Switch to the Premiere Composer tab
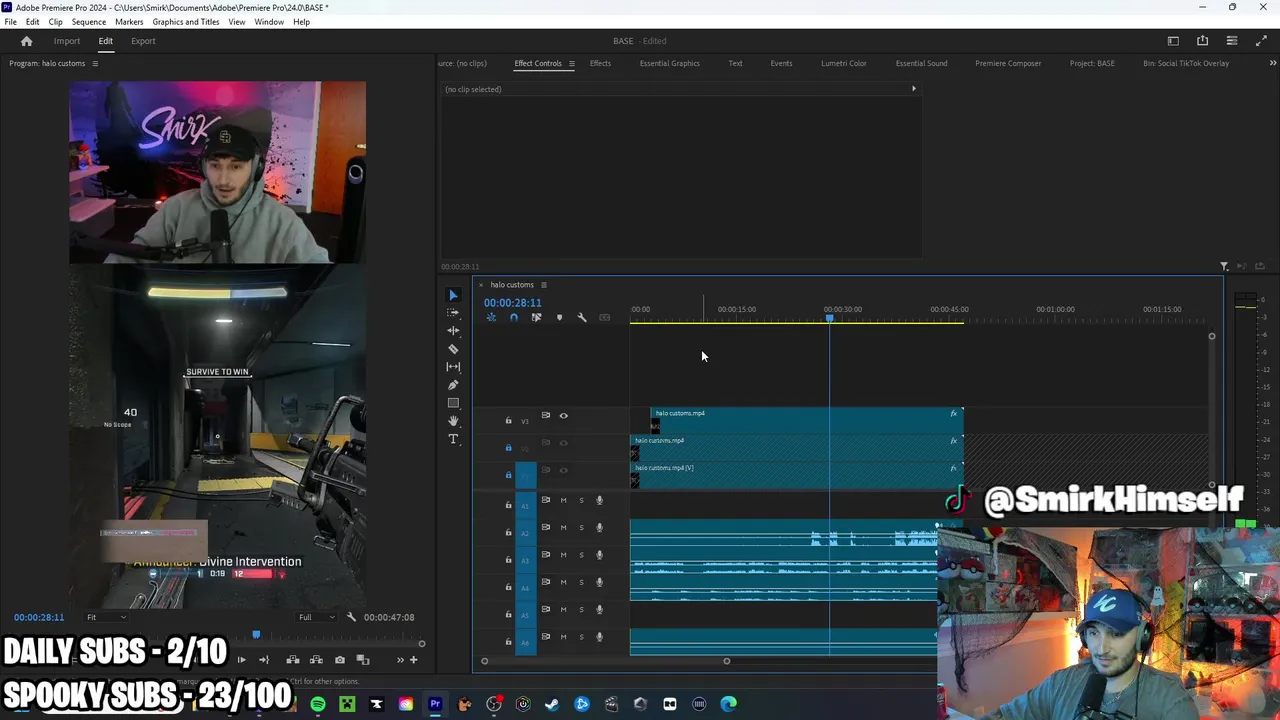Screen dimensions: 1280x720 (1008, 63)
